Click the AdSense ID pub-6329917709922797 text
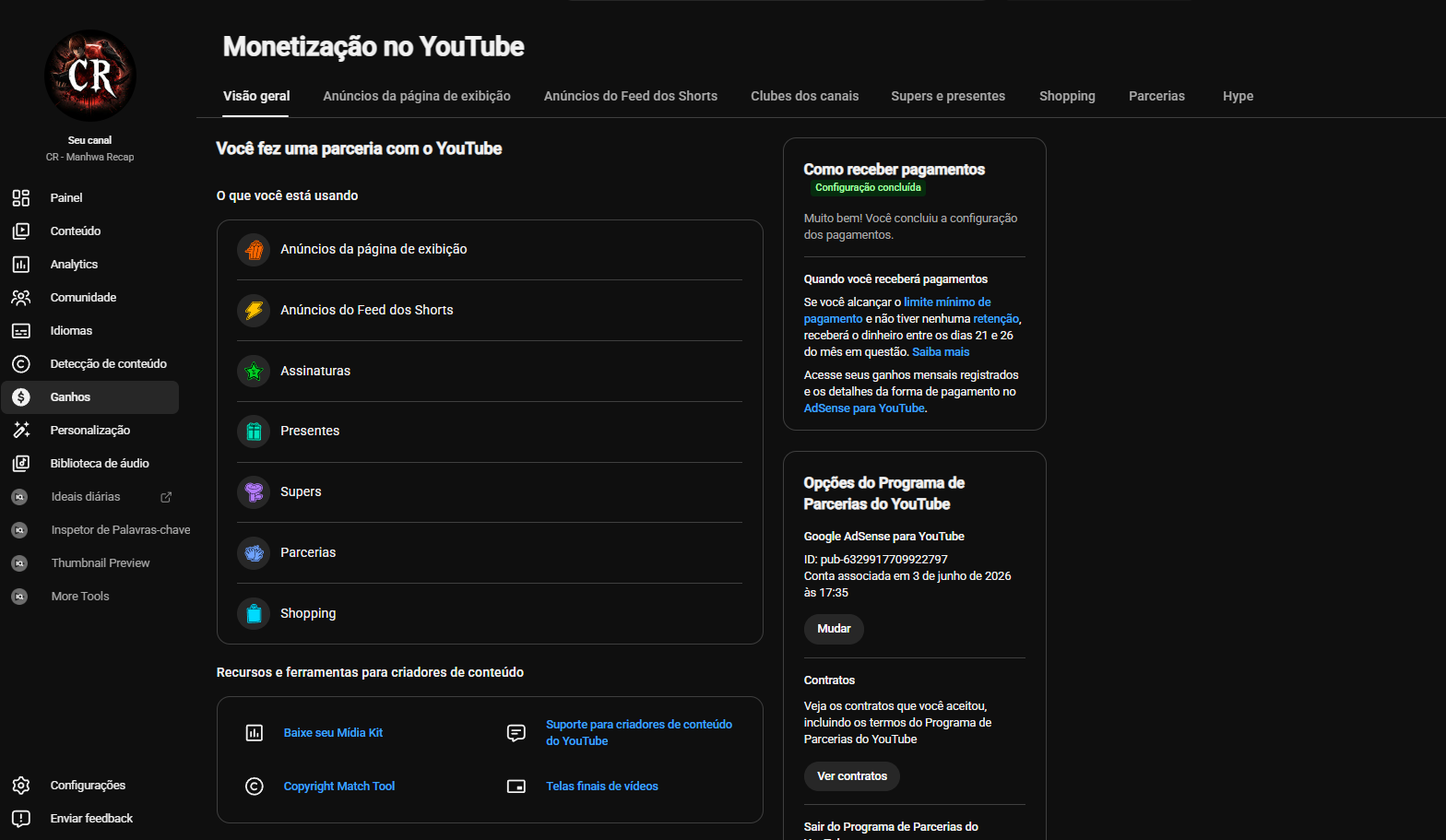This screenshot has width=1446, height=840. tap(876, 560)
